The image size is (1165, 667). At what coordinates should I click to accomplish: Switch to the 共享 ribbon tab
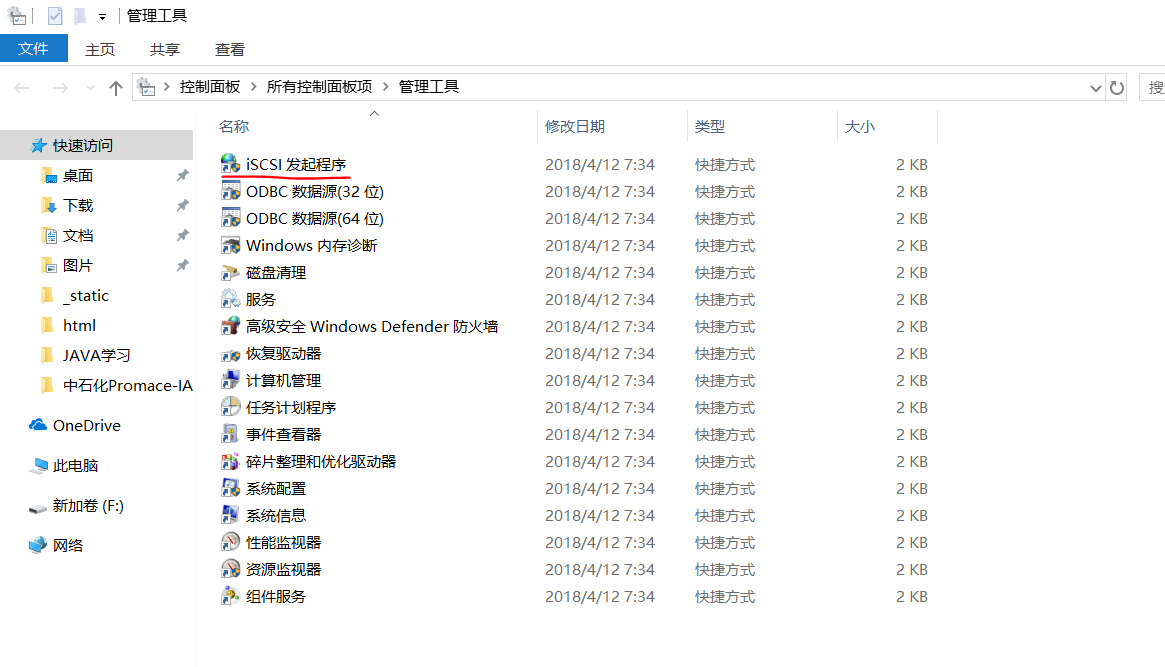[x=164, y=49]
